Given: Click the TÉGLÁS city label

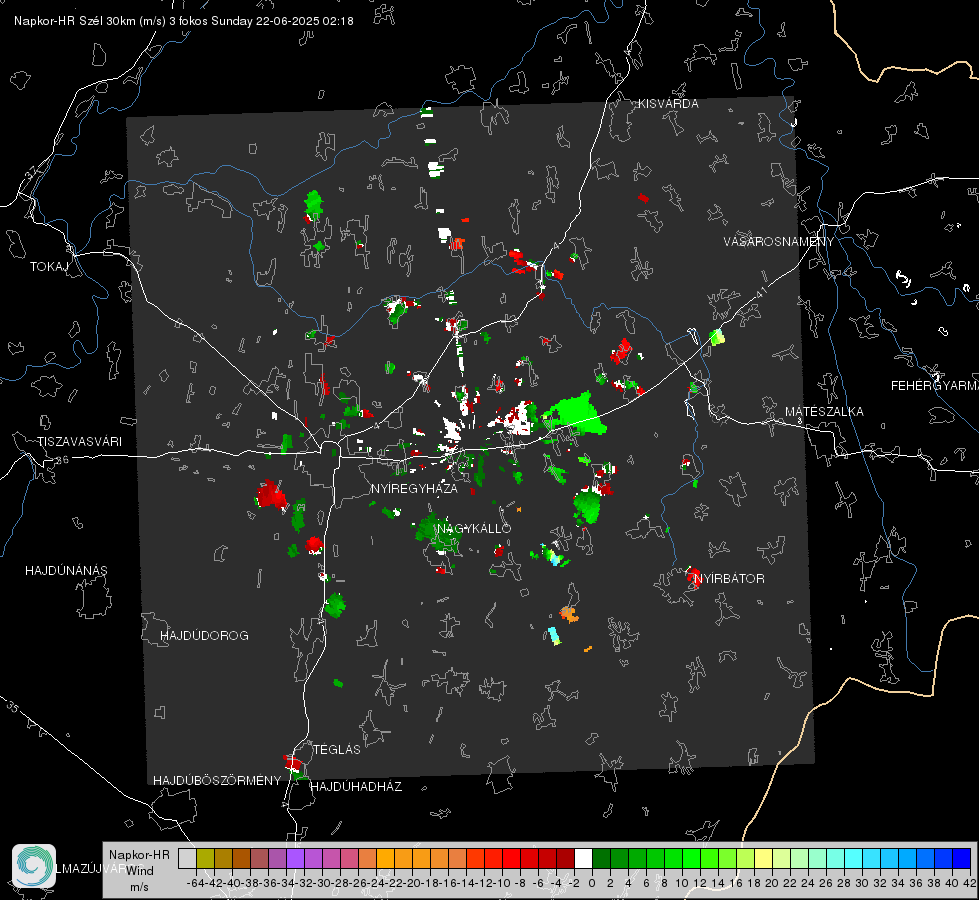Looking at the screenshot, I should (337, 749).
